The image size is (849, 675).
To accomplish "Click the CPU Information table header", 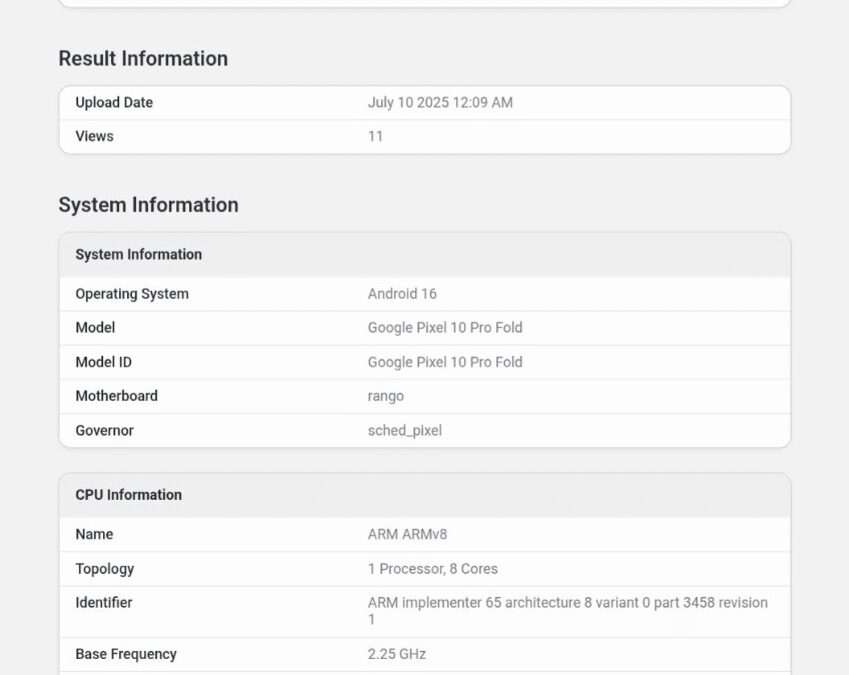I will (x=128, y=495).
